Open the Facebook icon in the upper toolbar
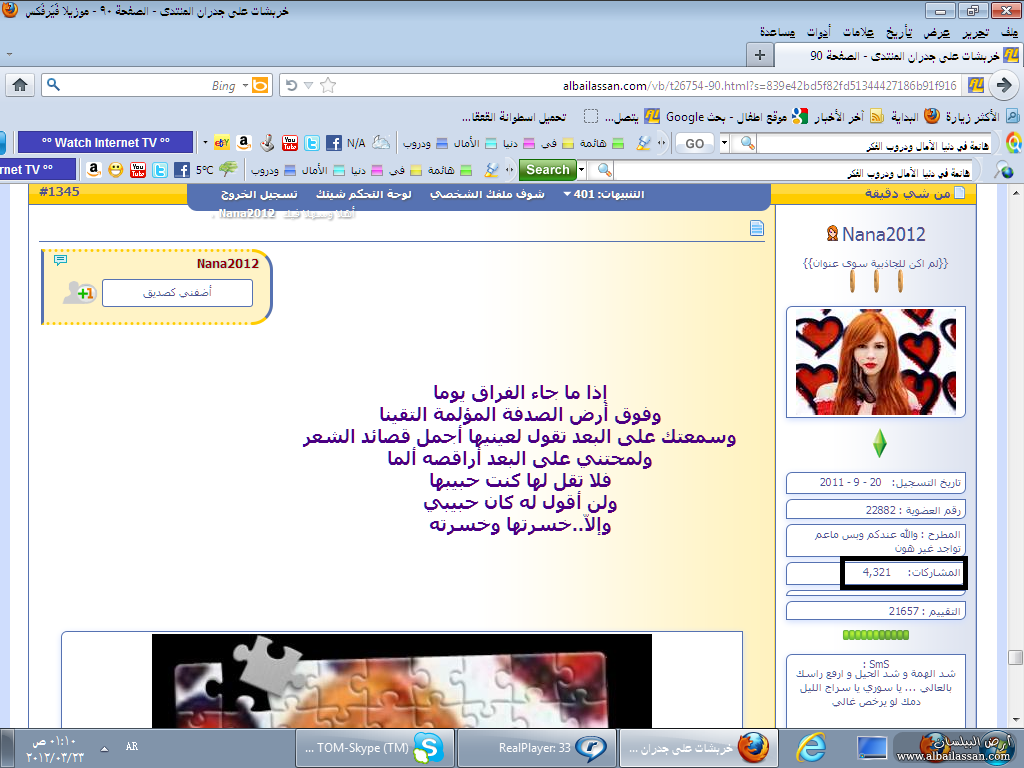 (333, 143)
